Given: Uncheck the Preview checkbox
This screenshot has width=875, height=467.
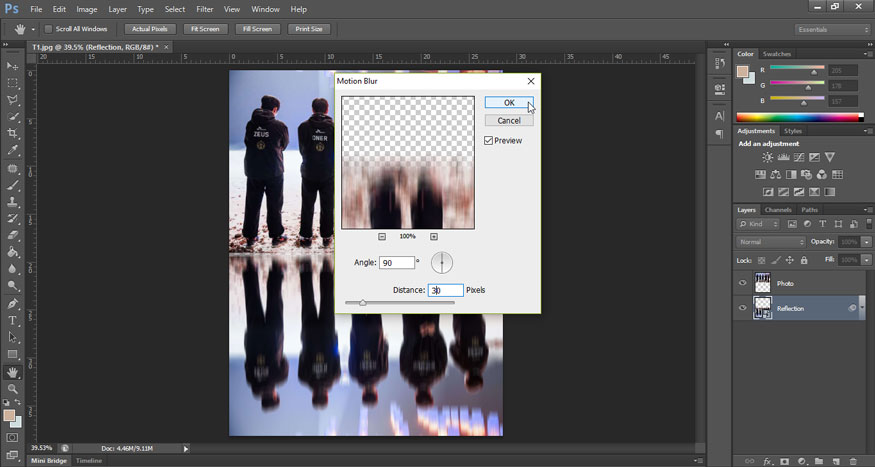Looking at the screenshot, I should (489, 141).
